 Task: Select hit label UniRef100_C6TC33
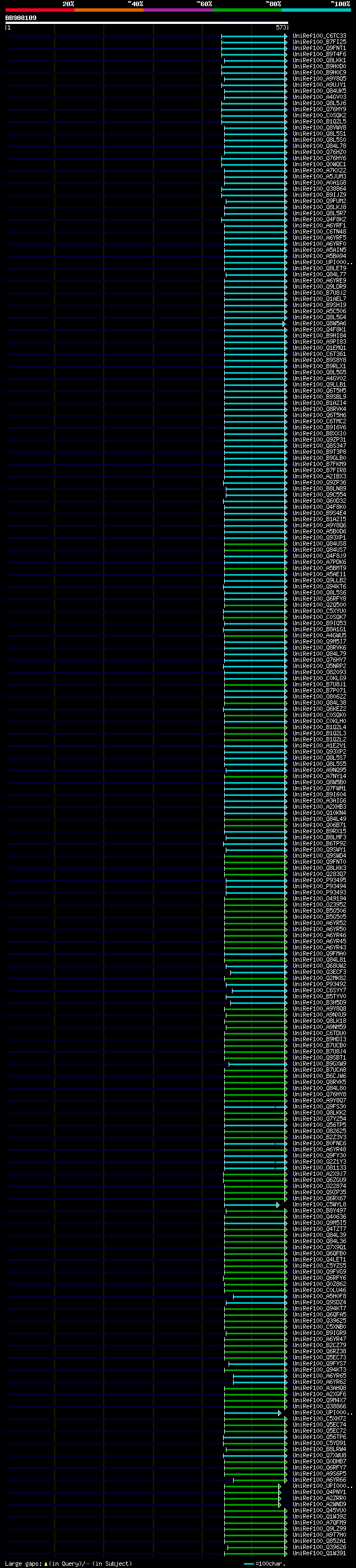pos(319,36)
